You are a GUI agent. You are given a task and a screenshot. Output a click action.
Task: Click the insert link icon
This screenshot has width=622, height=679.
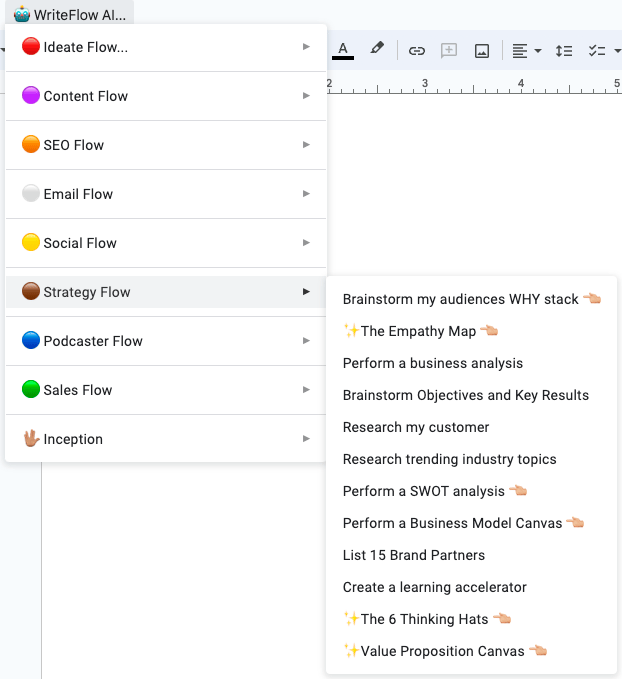coord(417,51)
